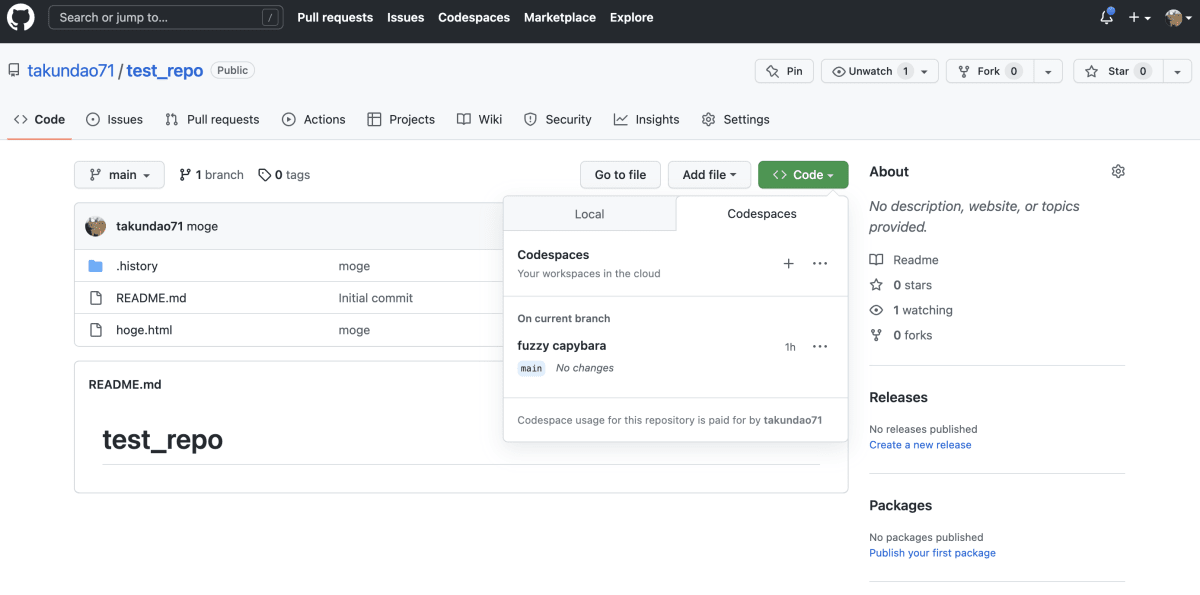Open Pull requests in top navigation

[335, 17]
